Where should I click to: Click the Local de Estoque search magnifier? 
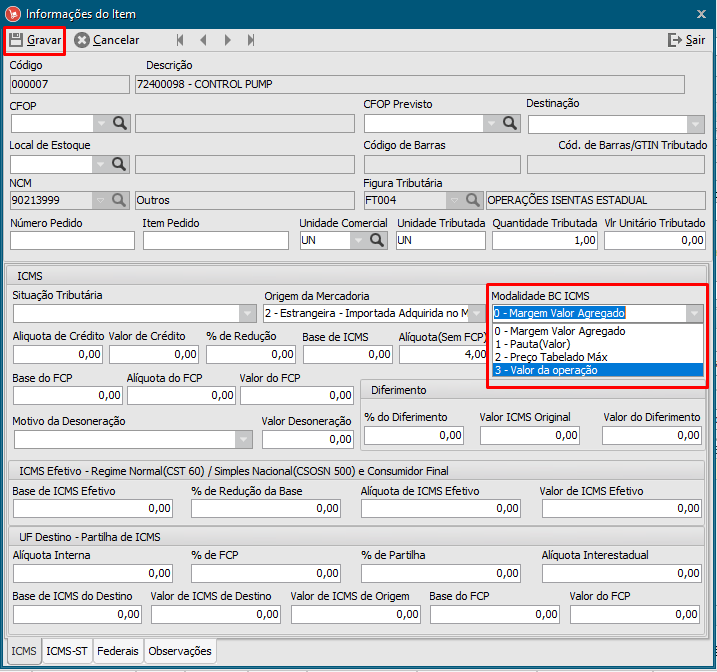pyautogui.click(x=120, y=164)
